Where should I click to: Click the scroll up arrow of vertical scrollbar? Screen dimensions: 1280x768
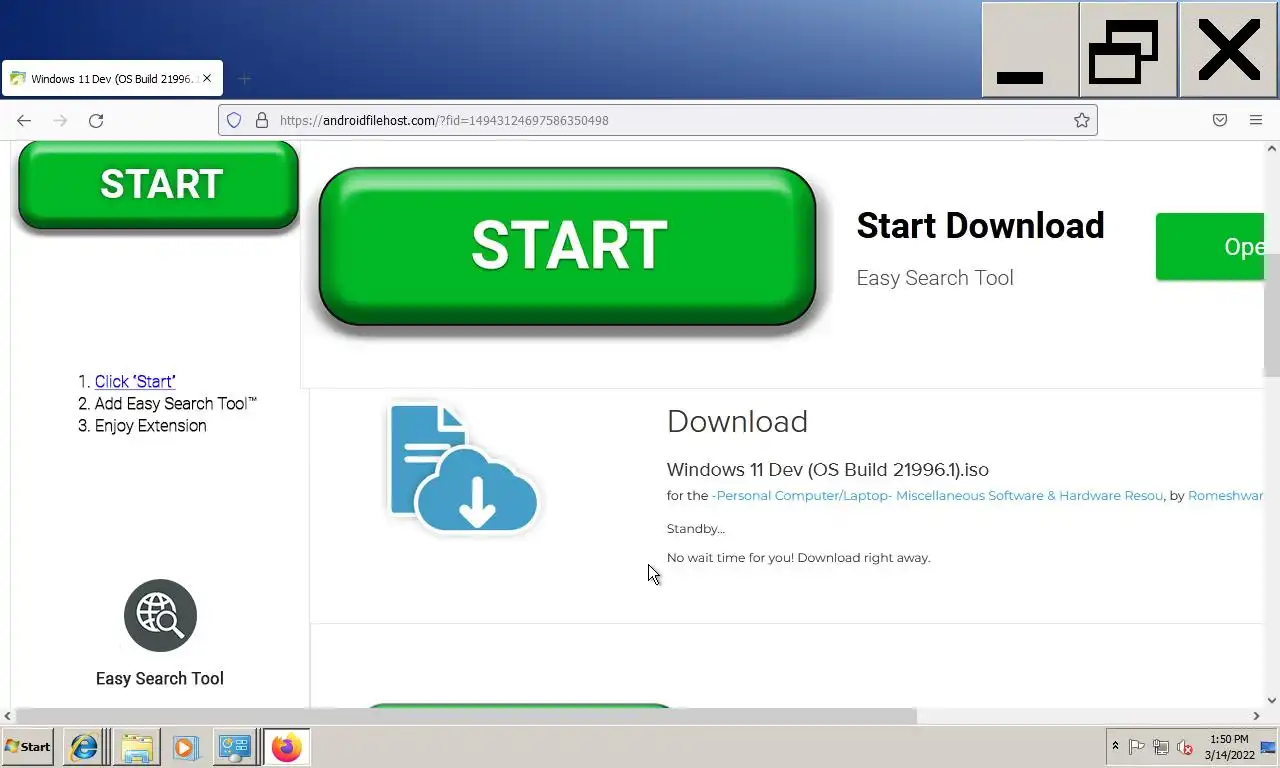pos(1272,148)
